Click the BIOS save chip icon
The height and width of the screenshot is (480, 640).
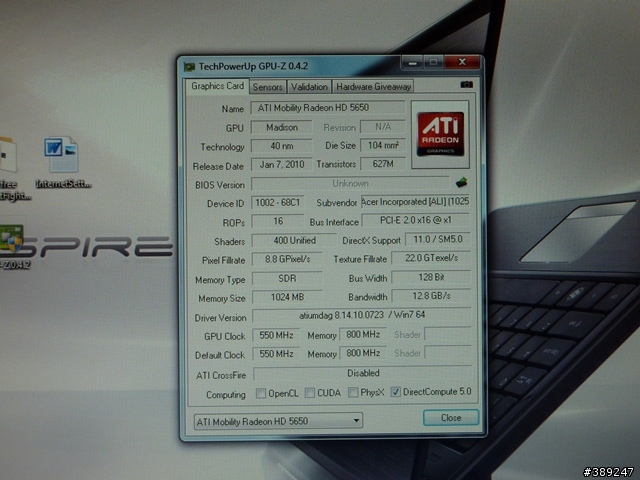tap(462, 182)
